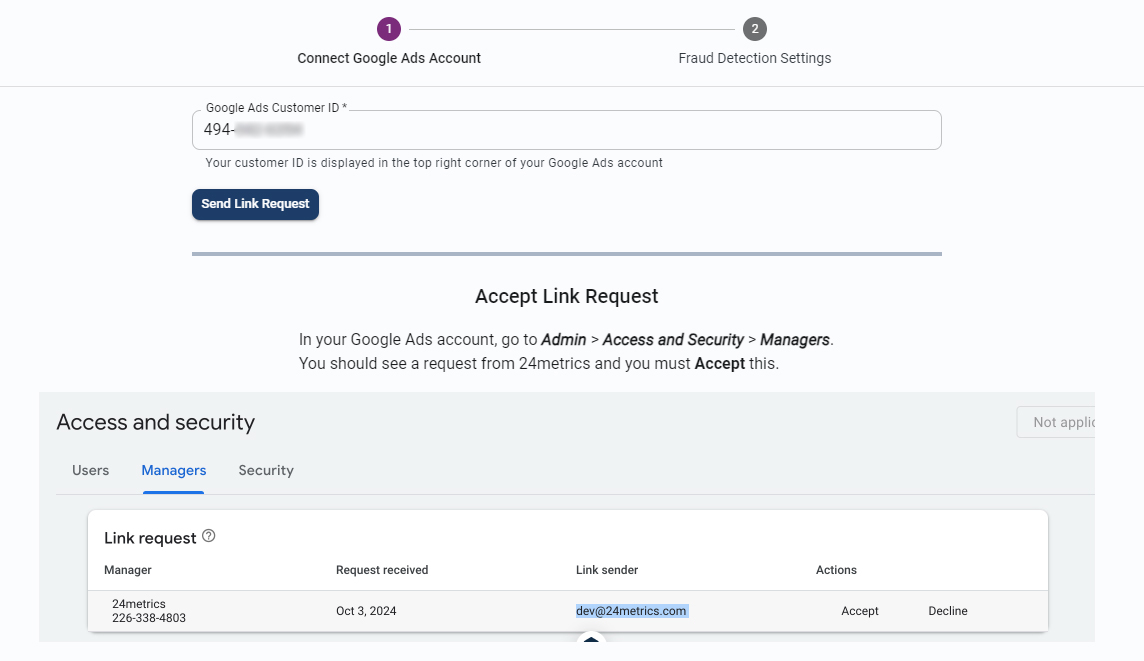
Task: Accept the 24metrics link request
Action: [859, 611]
